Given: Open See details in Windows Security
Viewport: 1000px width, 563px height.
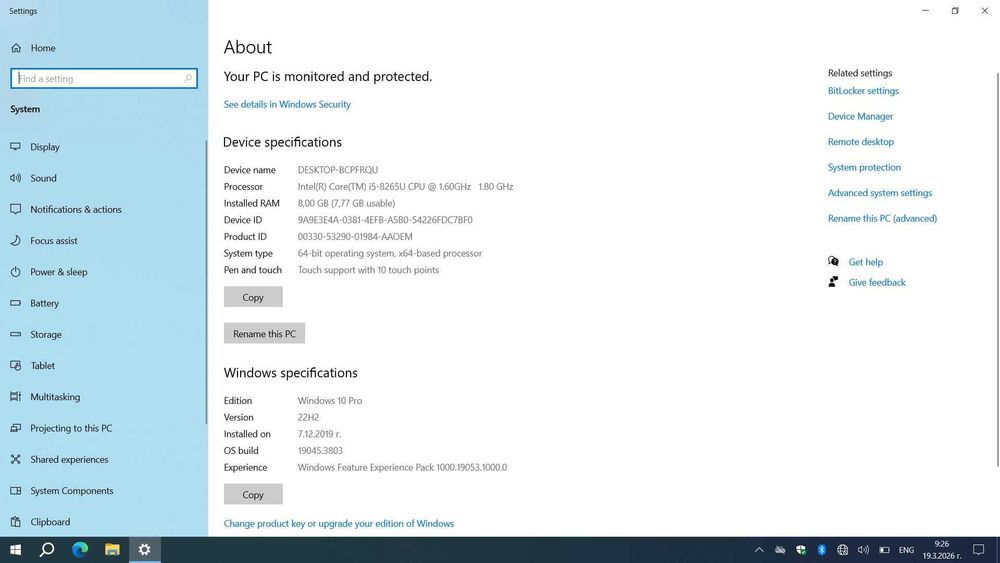Looking at the screenshot, I should coord(287,104).
